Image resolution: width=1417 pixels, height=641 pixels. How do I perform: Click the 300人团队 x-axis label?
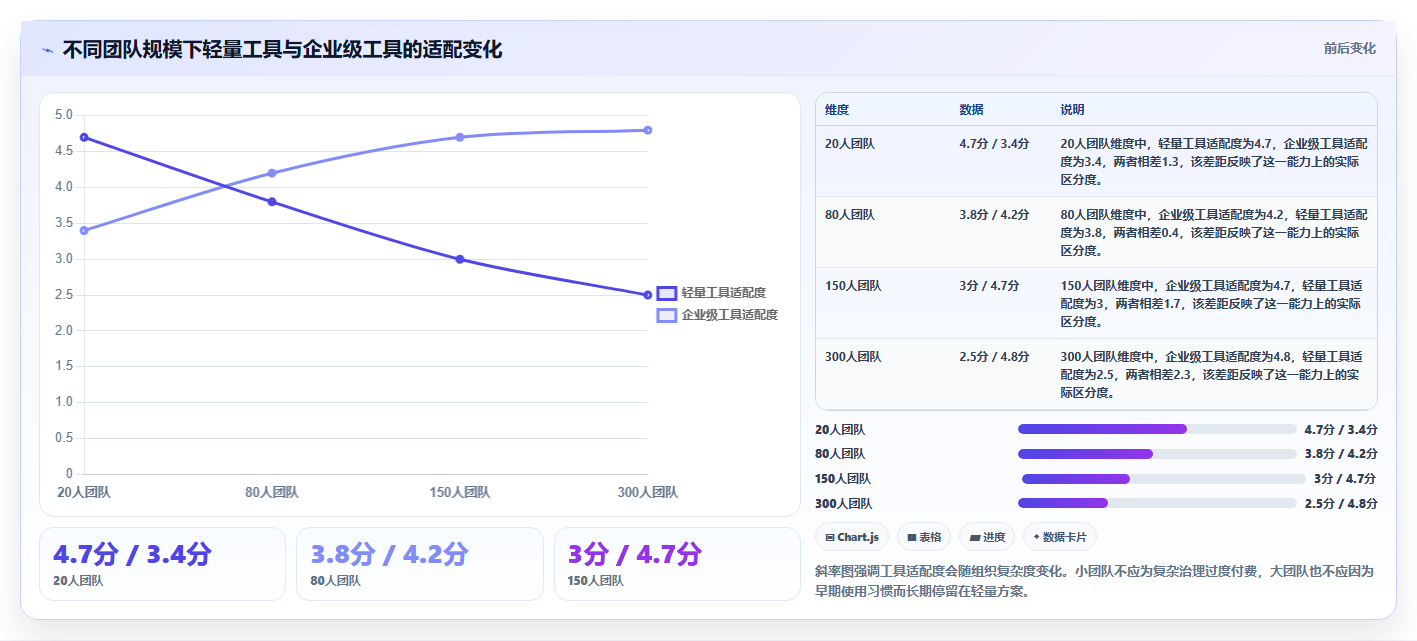tap(648, 492)
